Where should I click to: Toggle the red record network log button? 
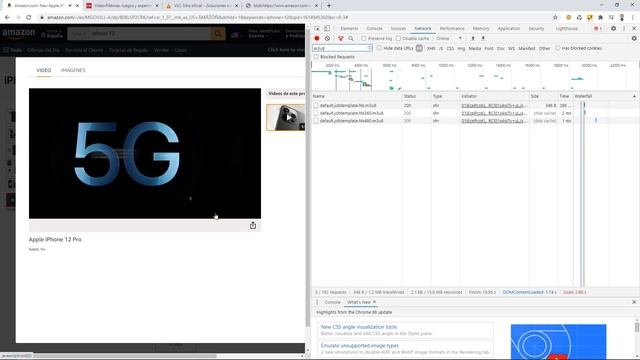point(317,38)
